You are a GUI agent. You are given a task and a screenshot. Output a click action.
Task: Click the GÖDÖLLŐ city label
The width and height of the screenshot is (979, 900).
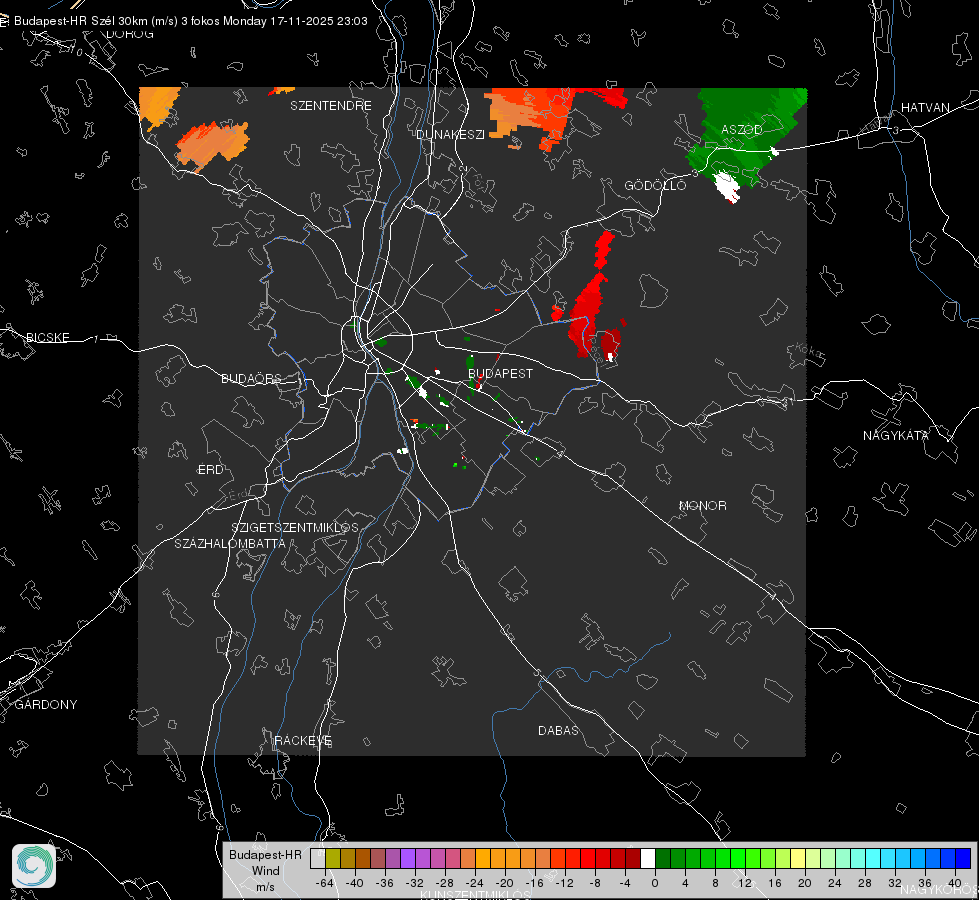point(655,185)
